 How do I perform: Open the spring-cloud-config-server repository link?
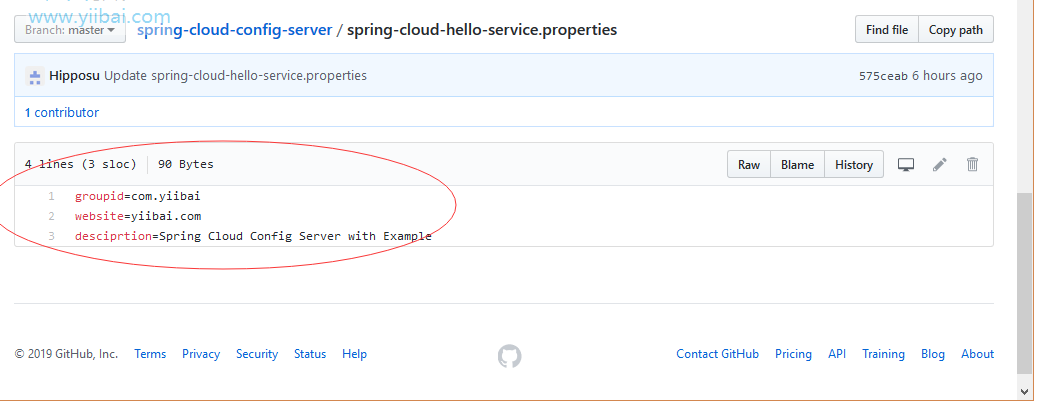pos(235,30)
